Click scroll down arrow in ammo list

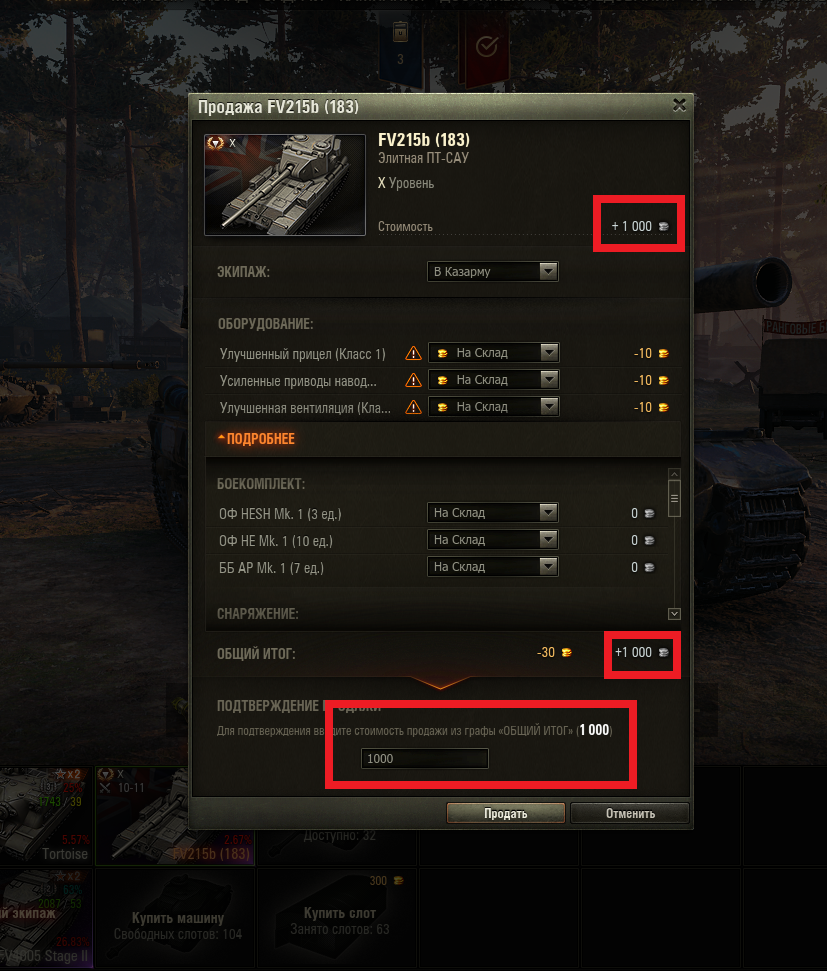[675, 614]
